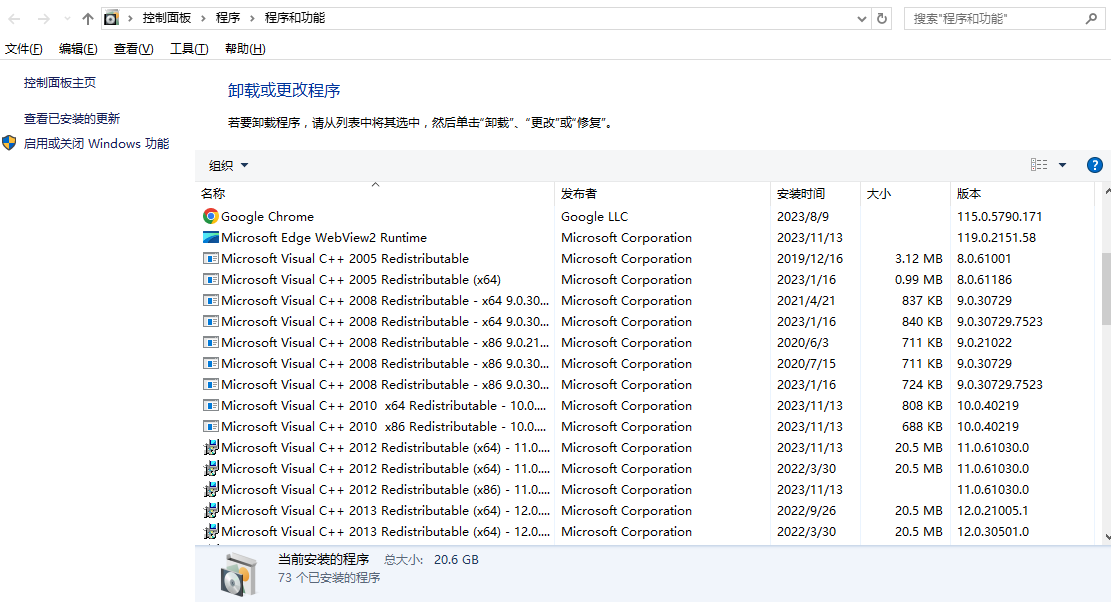Open the 工具 menu

[189, 47]
